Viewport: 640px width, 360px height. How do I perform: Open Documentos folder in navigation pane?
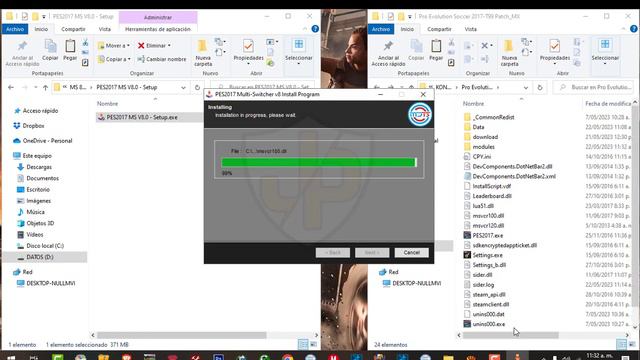pos(42,178)
